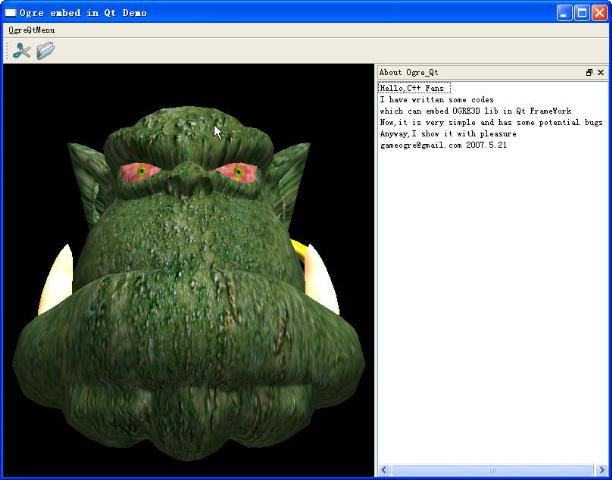Close the About Ogre_Qt dock panel
The height and width of the screenshot is (480, 612).
click(x=601, y=73)
